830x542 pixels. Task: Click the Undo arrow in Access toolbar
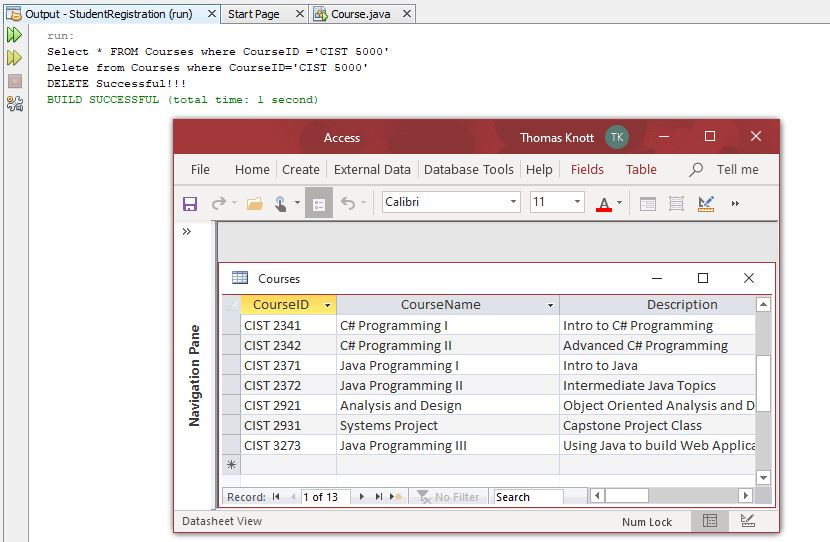coord(348,203)
